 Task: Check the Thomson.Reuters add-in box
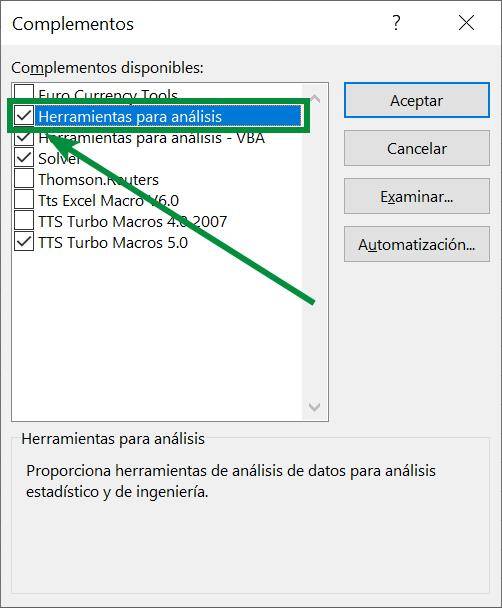(24, 178)
